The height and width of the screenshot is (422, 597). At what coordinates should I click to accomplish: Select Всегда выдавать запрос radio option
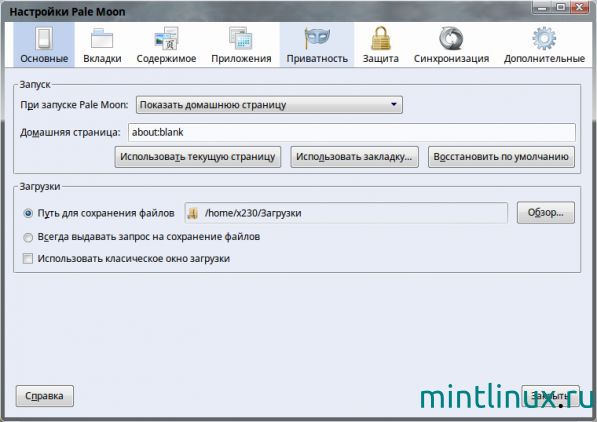[x=28, y=237]
